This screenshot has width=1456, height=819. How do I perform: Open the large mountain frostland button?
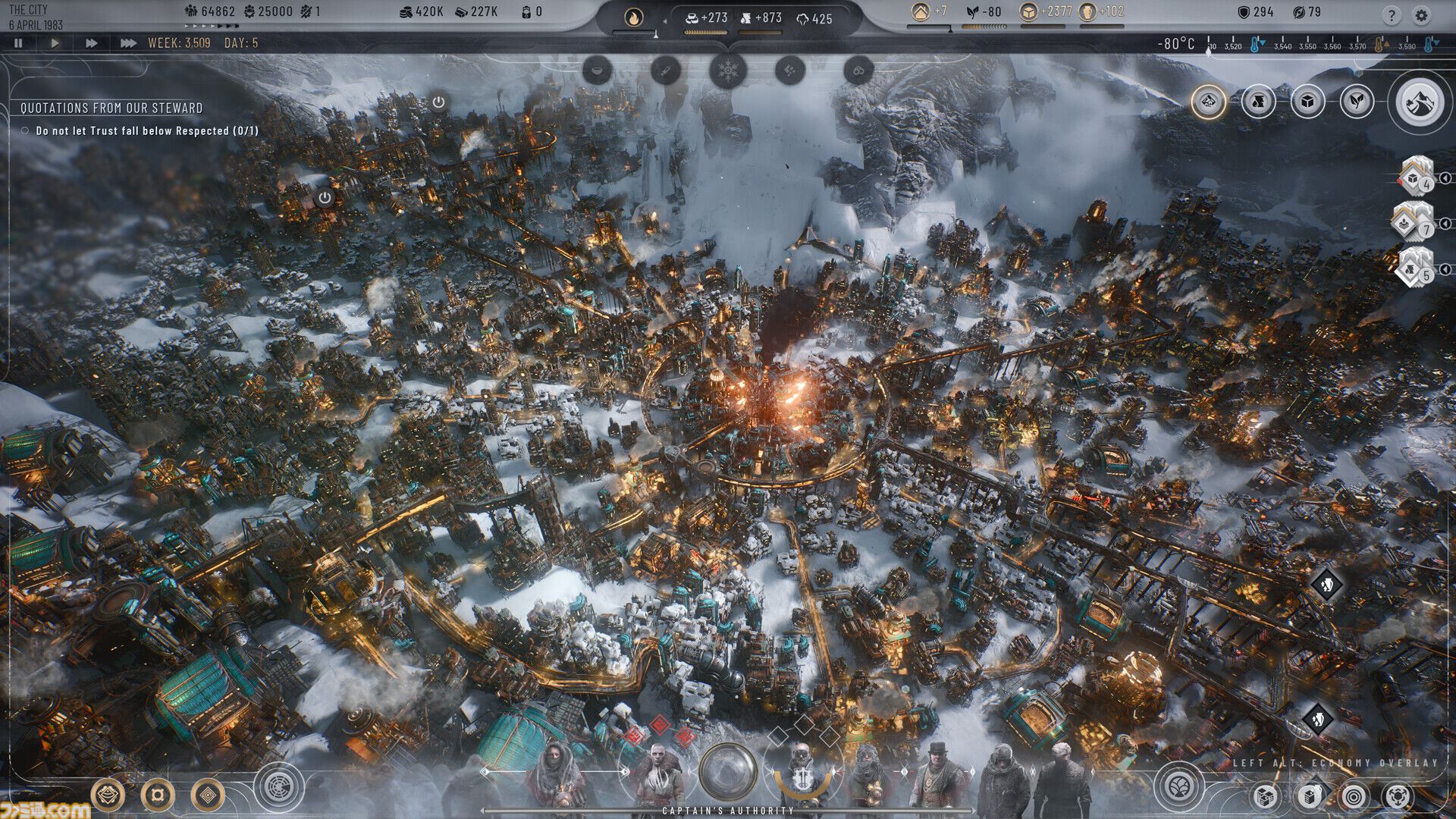(x=1419, y=102)
